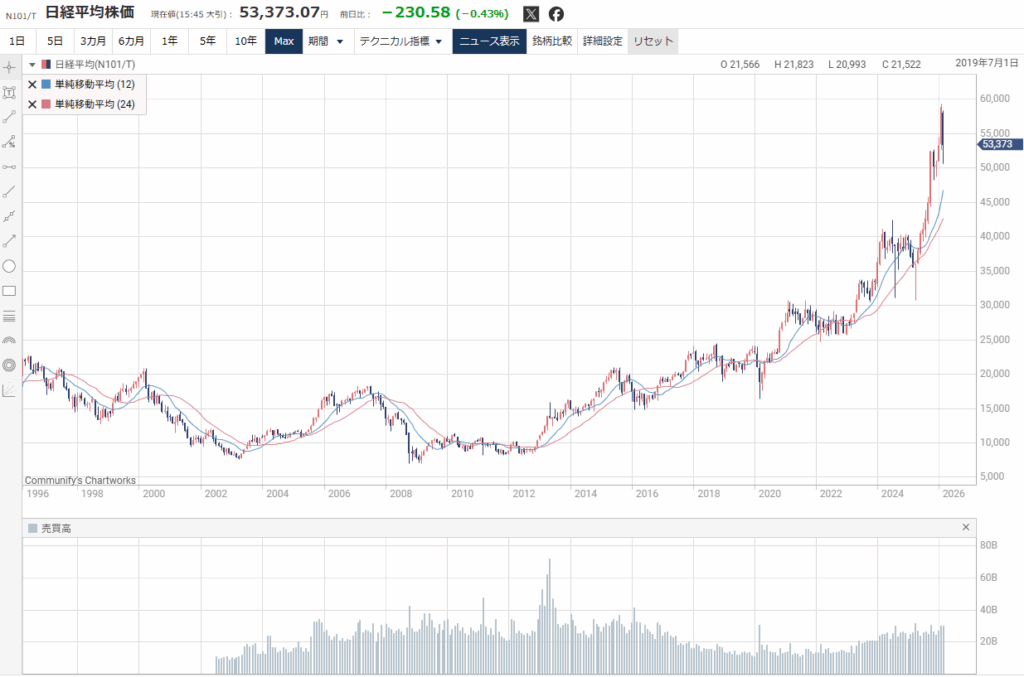Choose the circle drawing tool
The image size is (1024, 677).
click(9, 266)
